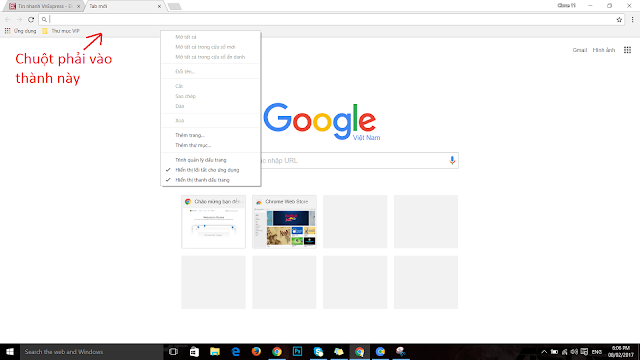The height and width of the screenshot is (360, 640).
Task: Toggle Hiển thị lối tắt cho ứng dụng
Action: (211, 170)
